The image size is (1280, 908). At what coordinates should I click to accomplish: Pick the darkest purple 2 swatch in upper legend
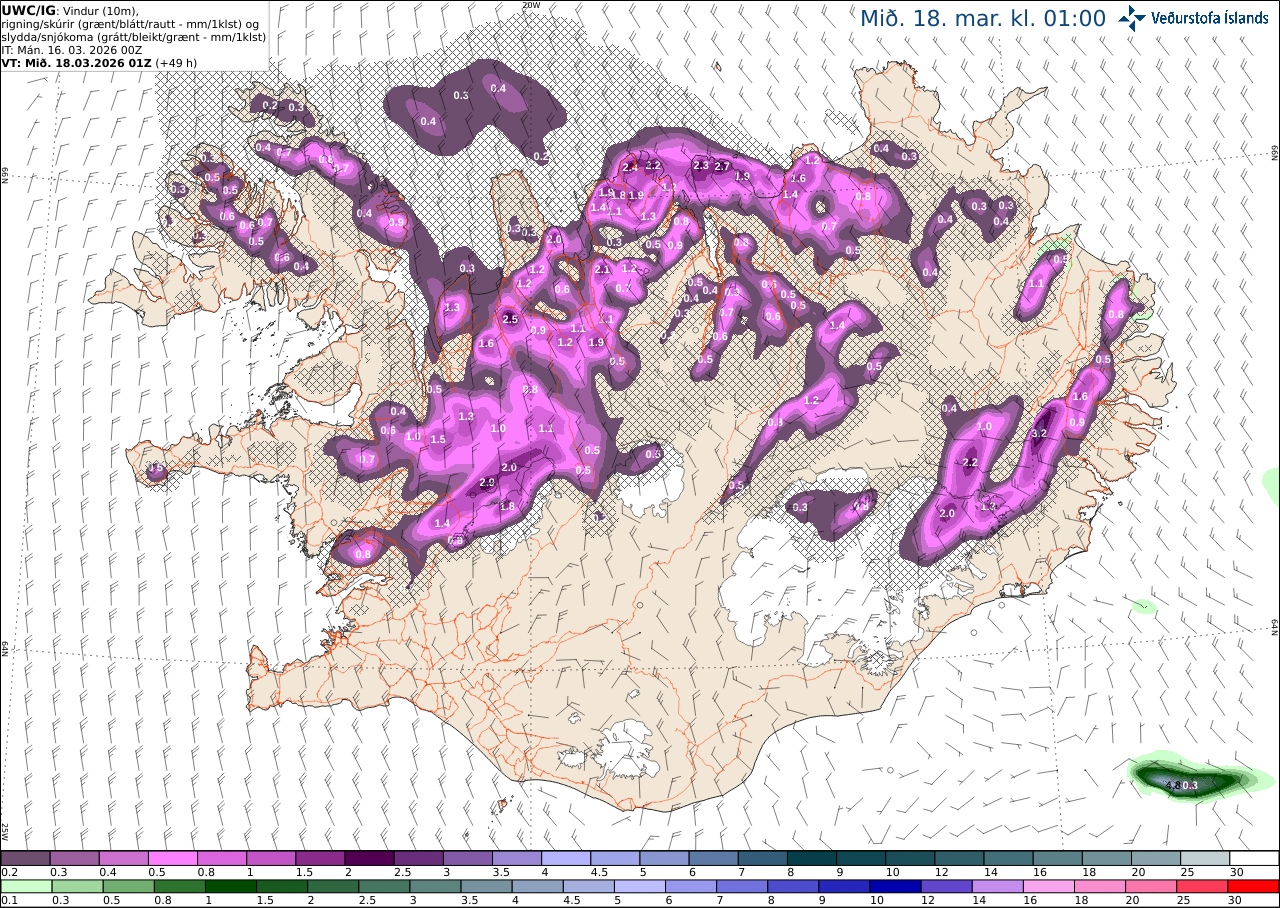click(x=369, y=858)
